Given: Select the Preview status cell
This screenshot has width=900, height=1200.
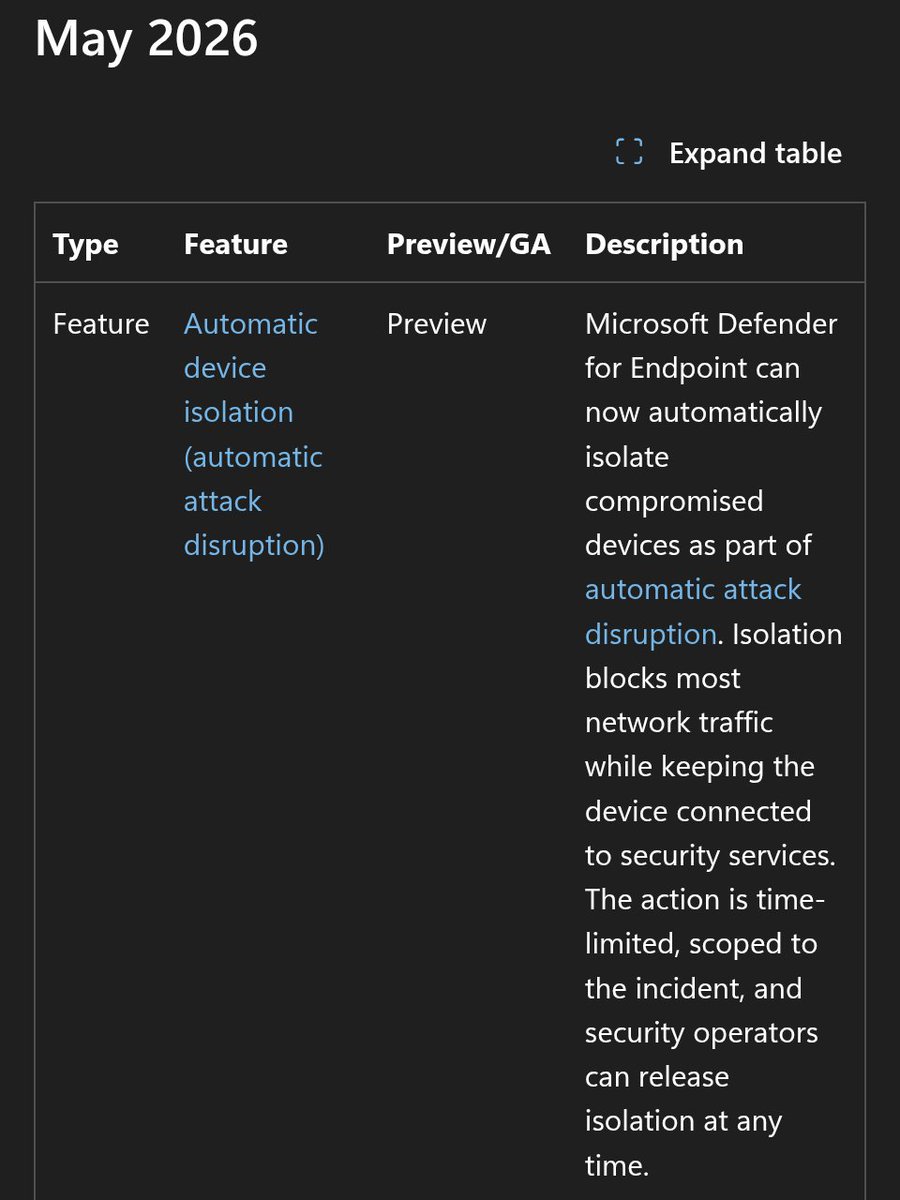Looking at the screenshot, I should pyautogui.click(x=437, y=324).
